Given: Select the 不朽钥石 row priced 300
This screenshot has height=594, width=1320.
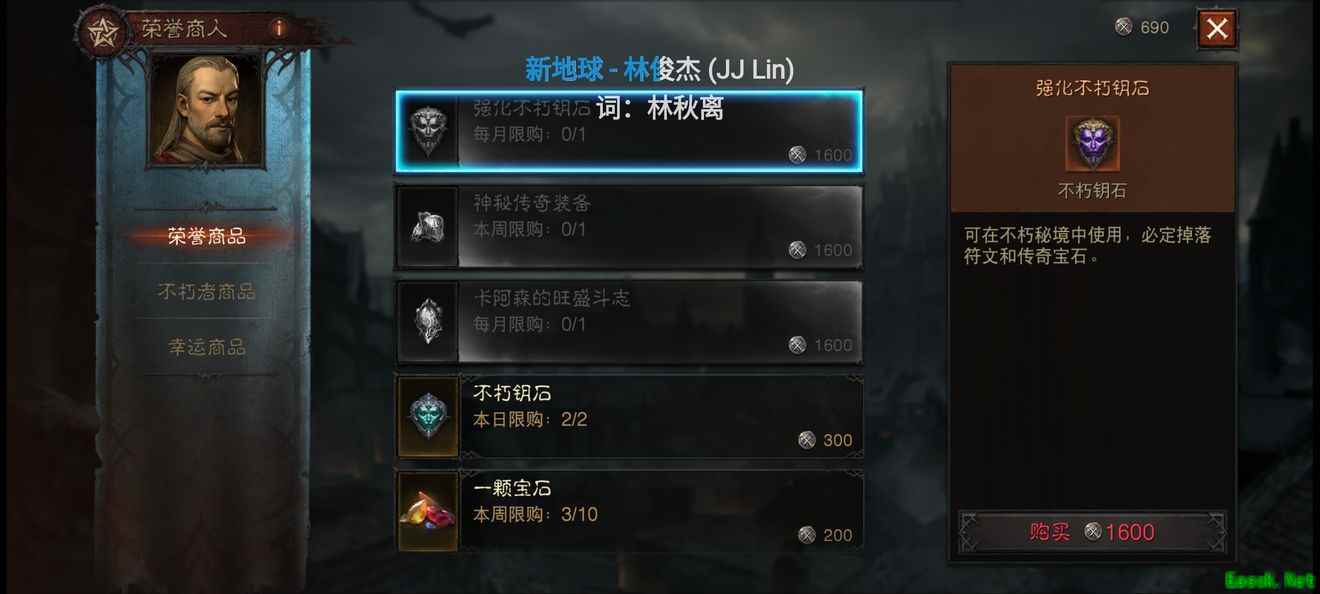Looking at the screenshot, I should (x=630, y=417).
